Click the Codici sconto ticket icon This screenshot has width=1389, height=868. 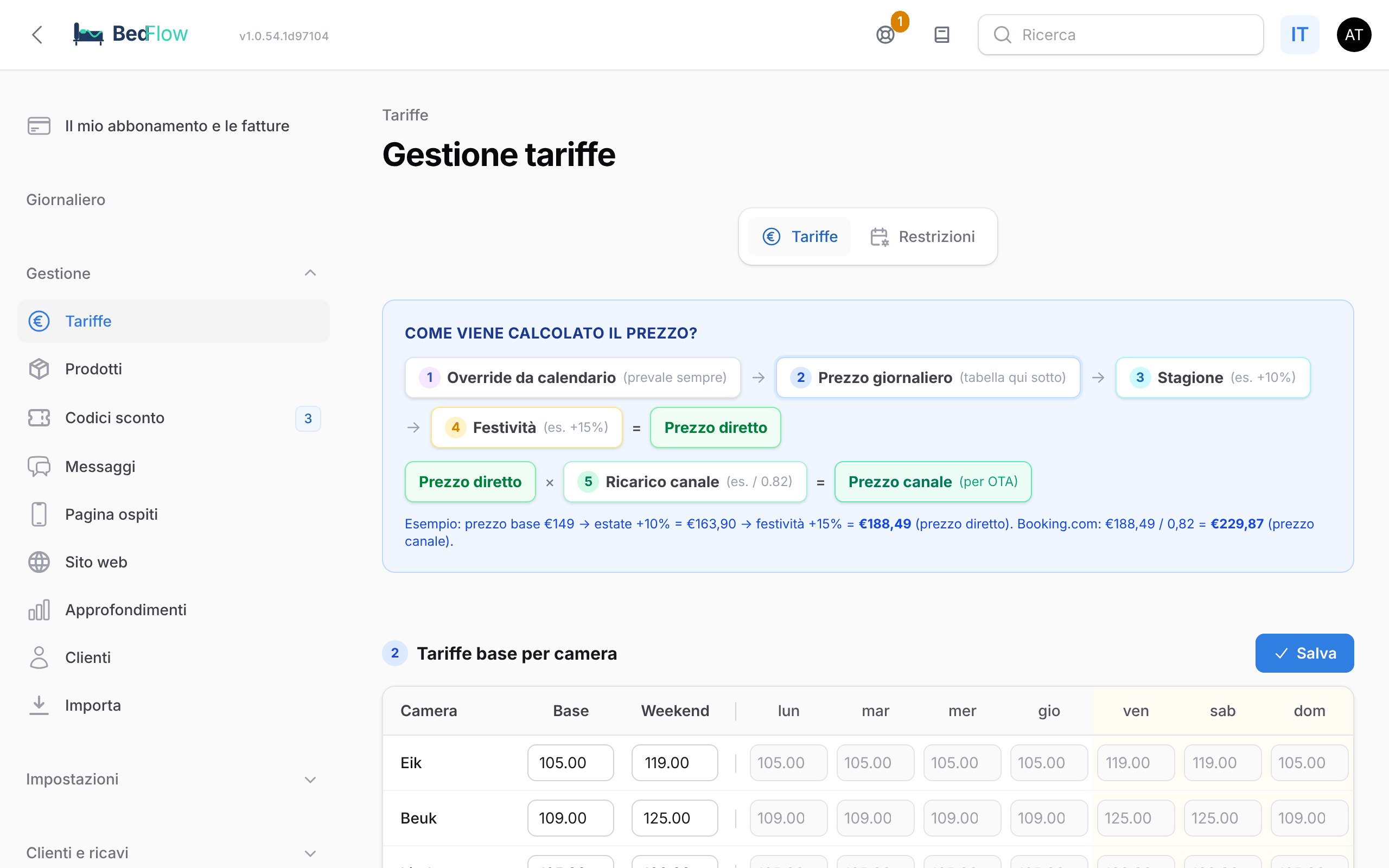pos(39,418)
